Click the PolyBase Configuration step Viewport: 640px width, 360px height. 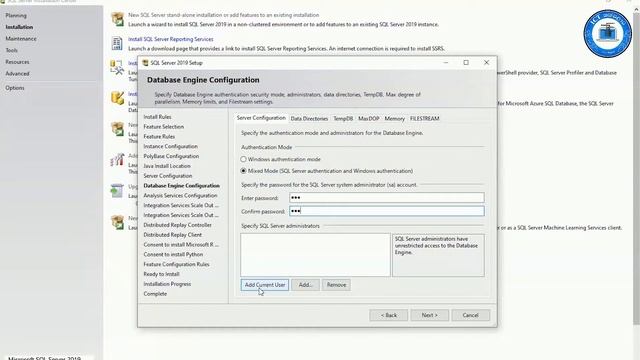click(171, 156)
